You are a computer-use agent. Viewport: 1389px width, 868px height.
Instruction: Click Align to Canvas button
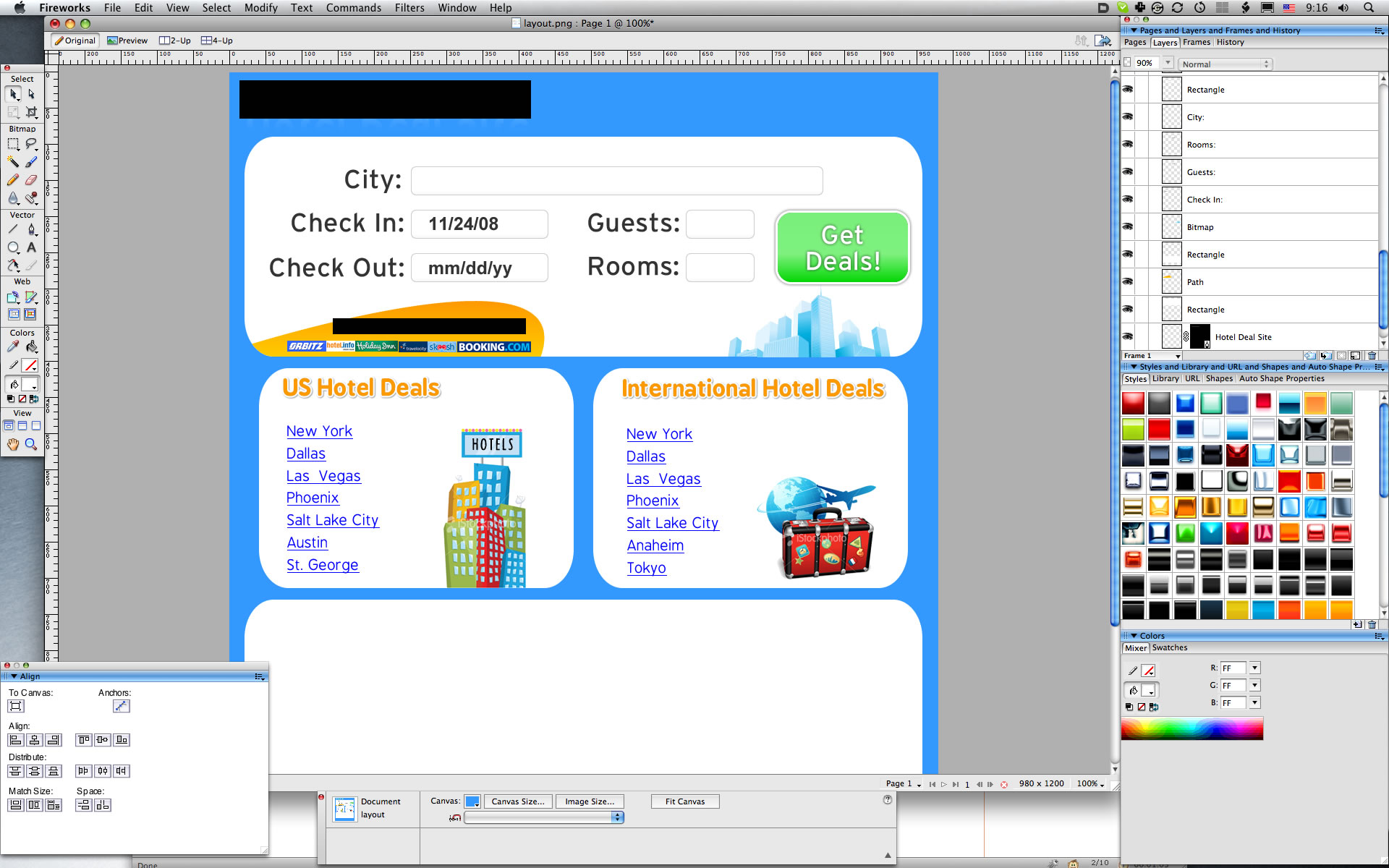[x=16, y=706]
